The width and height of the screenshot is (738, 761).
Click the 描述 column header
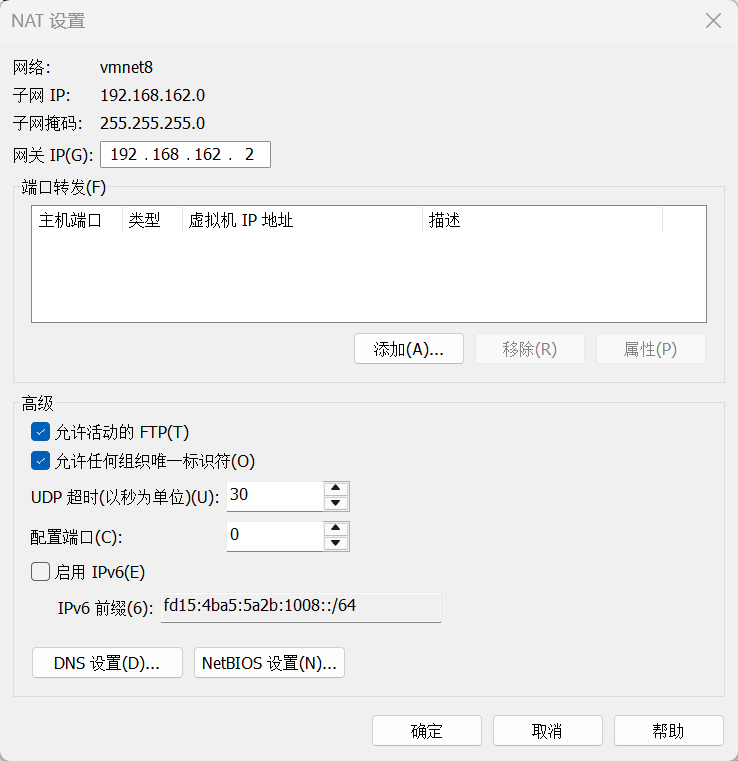tap(542, 220)
